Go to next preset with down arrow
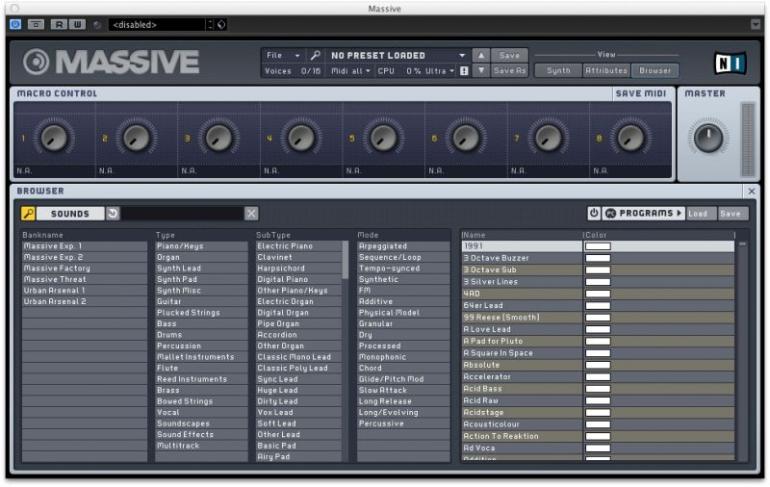Viewport: 770px width, 487px height. [481, 71]
